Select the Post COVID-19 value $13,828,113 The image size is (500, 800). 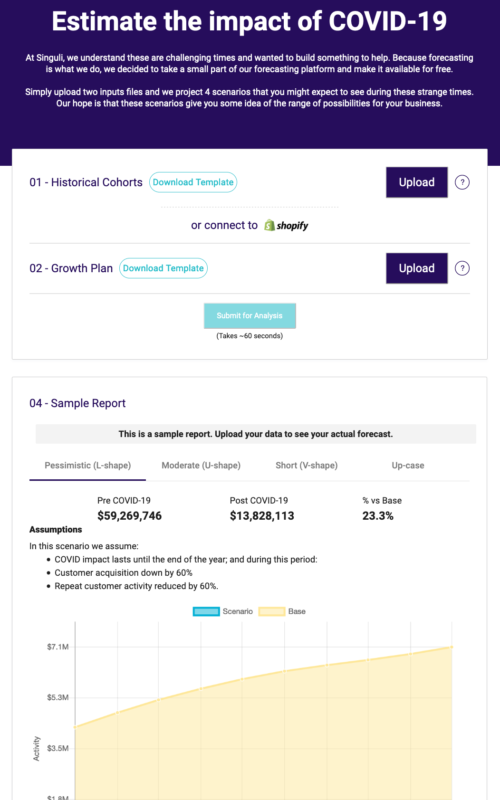(262, 516)
